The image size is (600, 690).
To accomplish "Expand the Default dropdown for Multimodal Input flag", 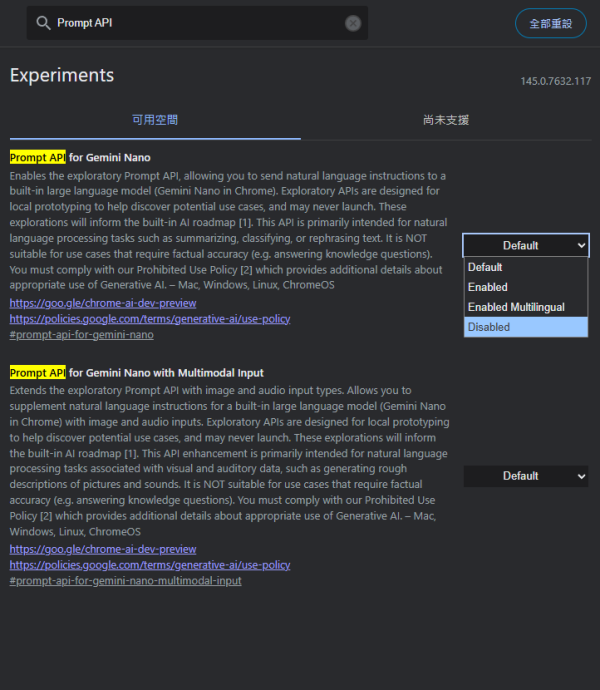I will 526,476.
